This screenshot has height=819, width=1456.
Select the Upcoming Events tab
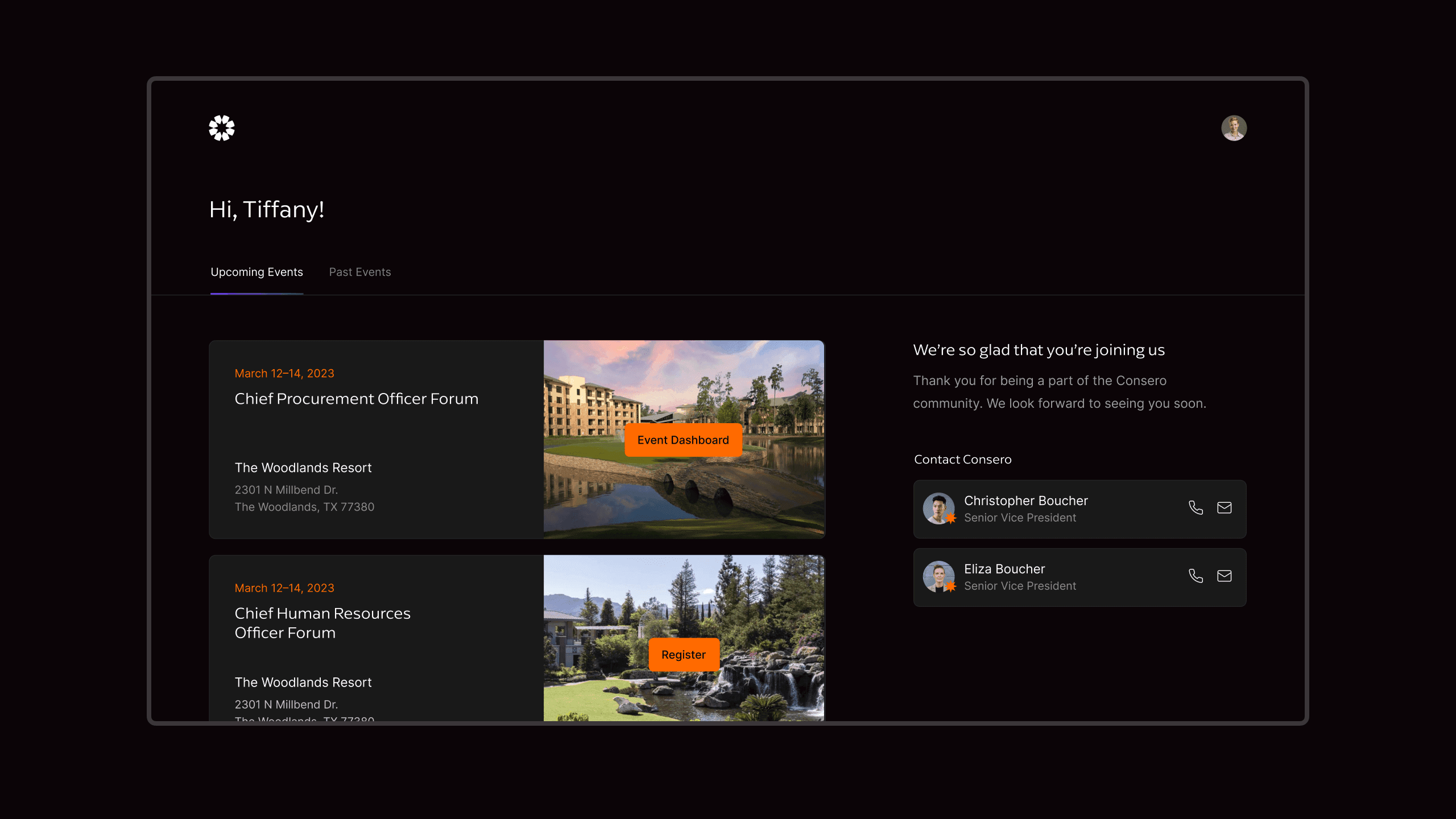pyautogui.click(x=257, y=272)
